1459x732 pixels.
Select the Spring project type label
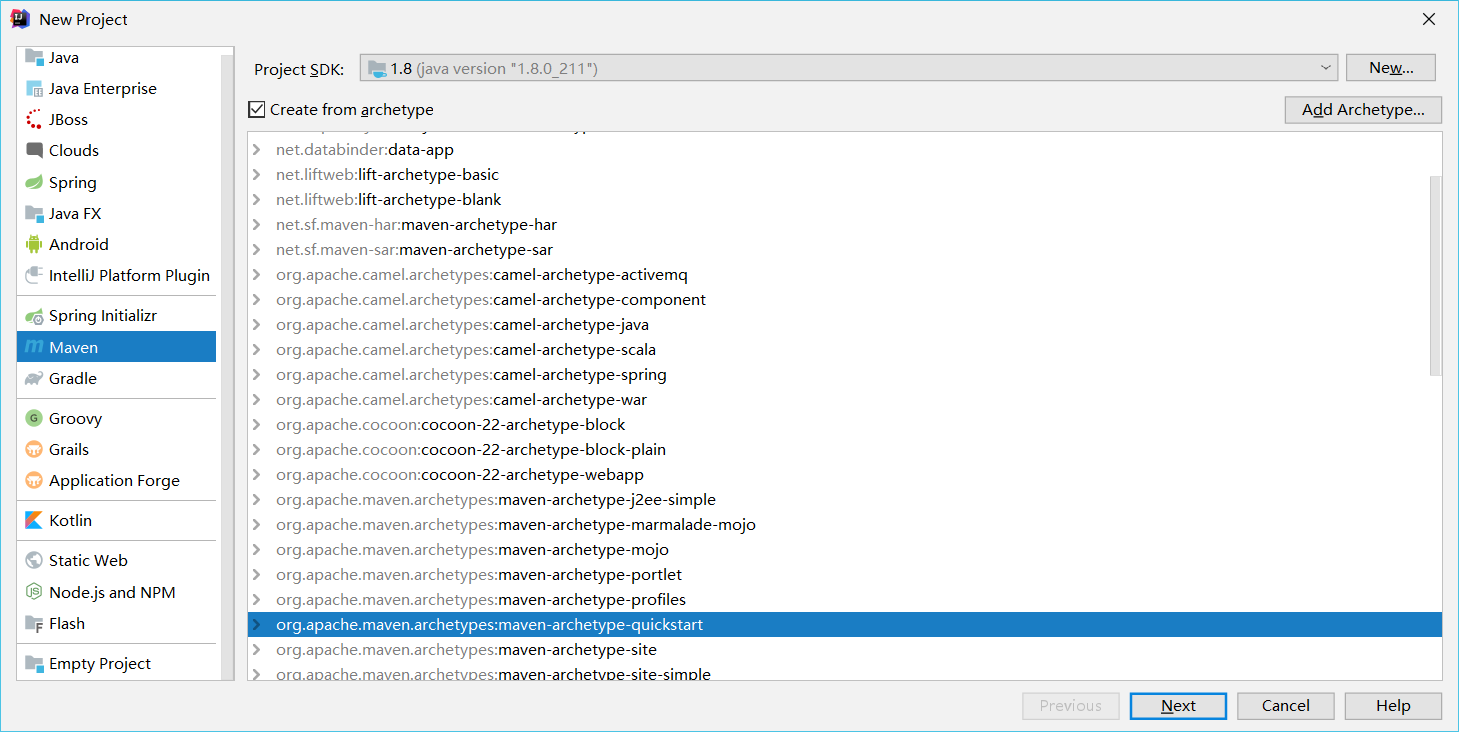coord(73,182)
